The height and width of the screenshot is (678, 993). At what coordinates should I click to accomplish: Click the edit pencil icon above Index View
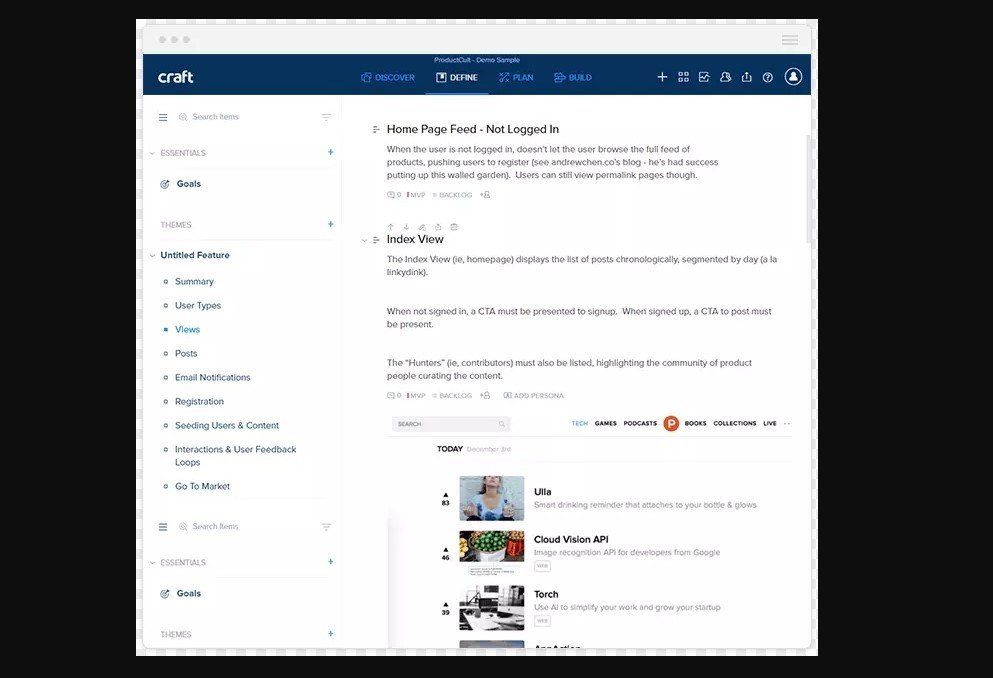422,227
